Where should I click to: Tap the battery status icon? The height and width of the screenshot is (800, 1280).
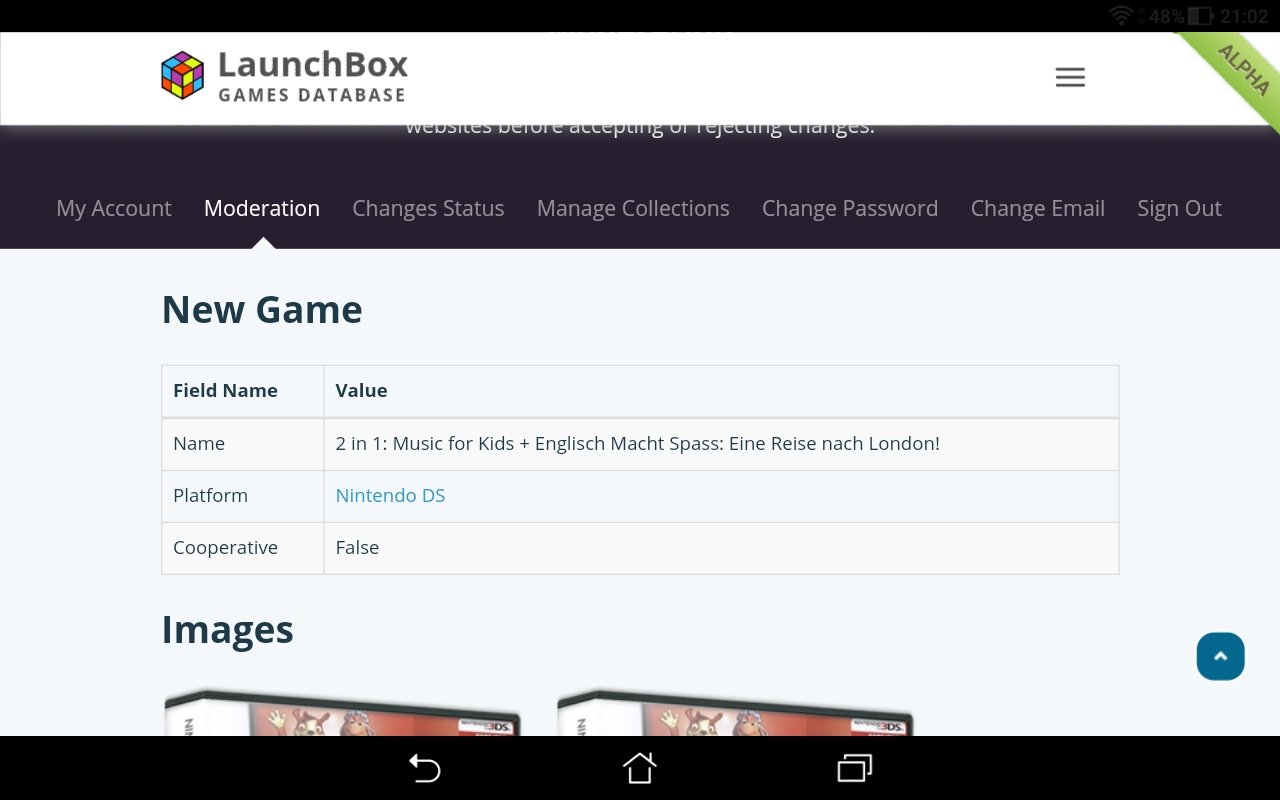1200,16
